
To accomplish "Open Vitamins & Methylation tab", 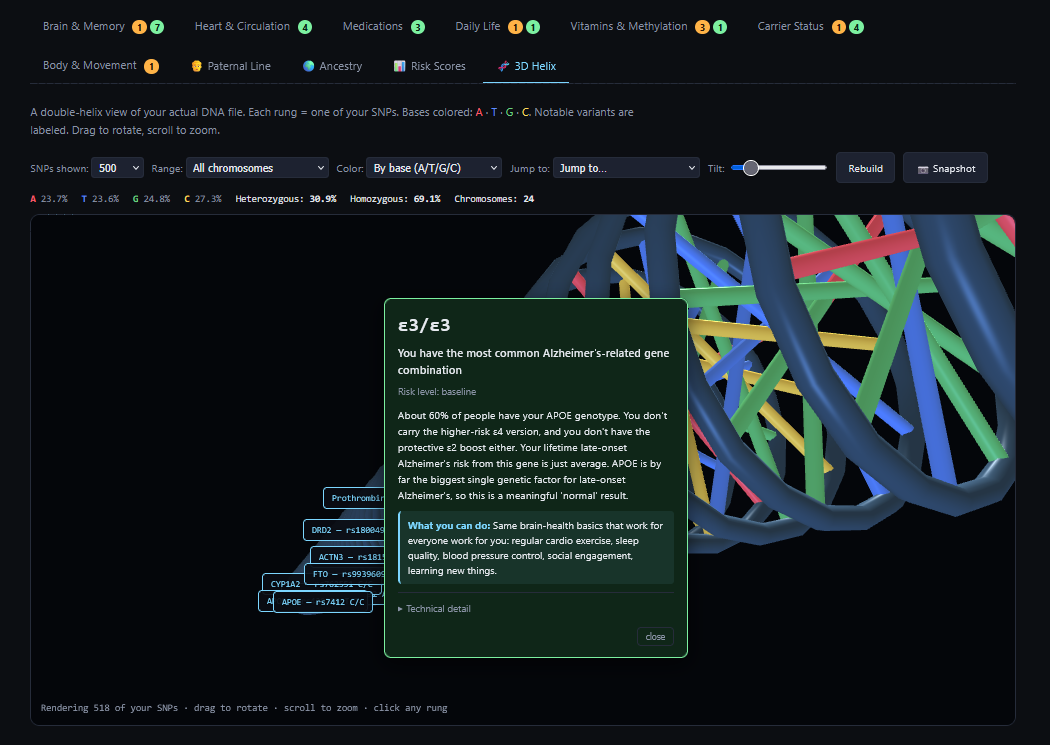I will click(648, 27).
